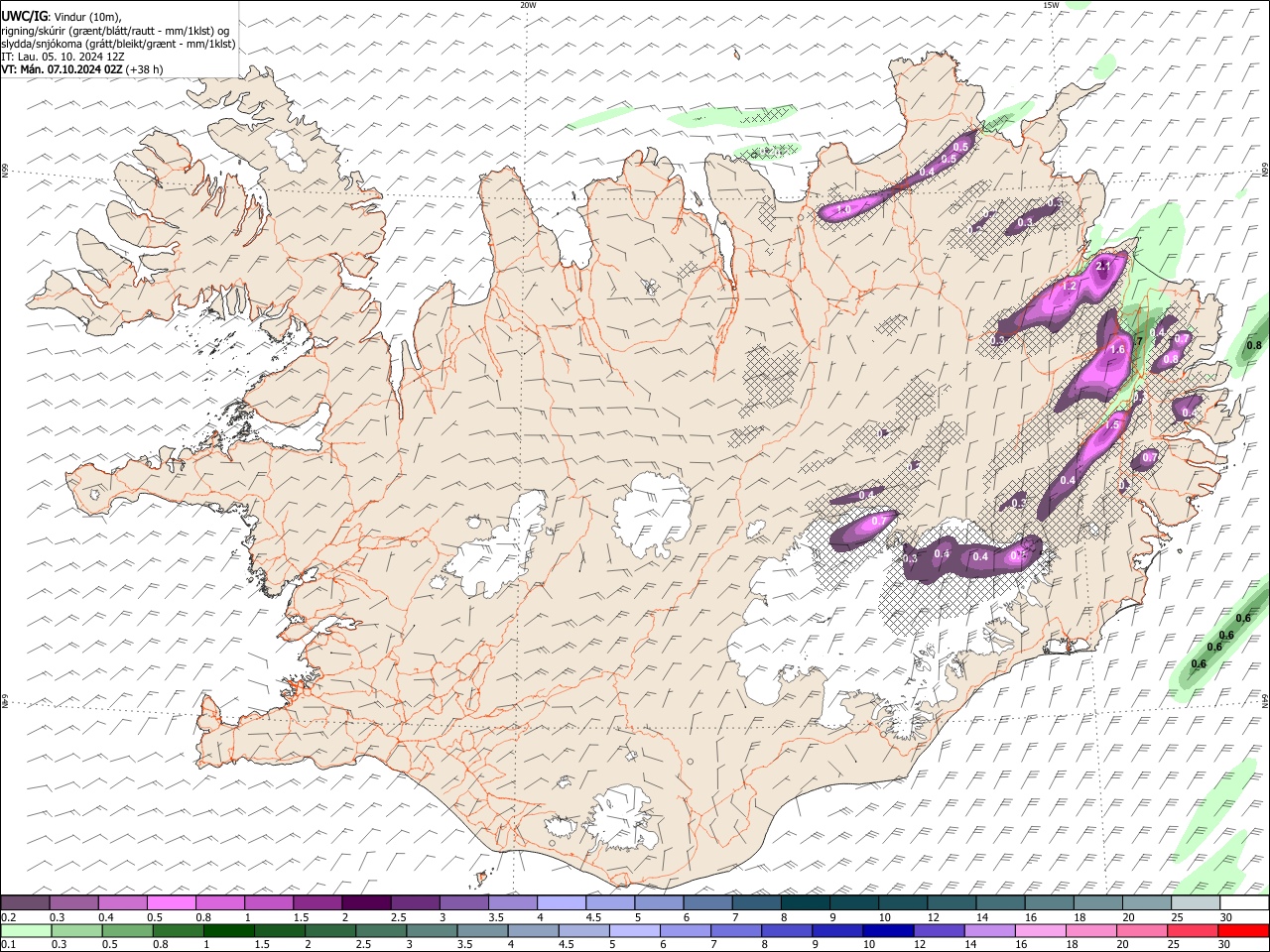Select the '1.6' value in the eastern pink band
The image size is (1270, 952).
tap(1117, 350)
